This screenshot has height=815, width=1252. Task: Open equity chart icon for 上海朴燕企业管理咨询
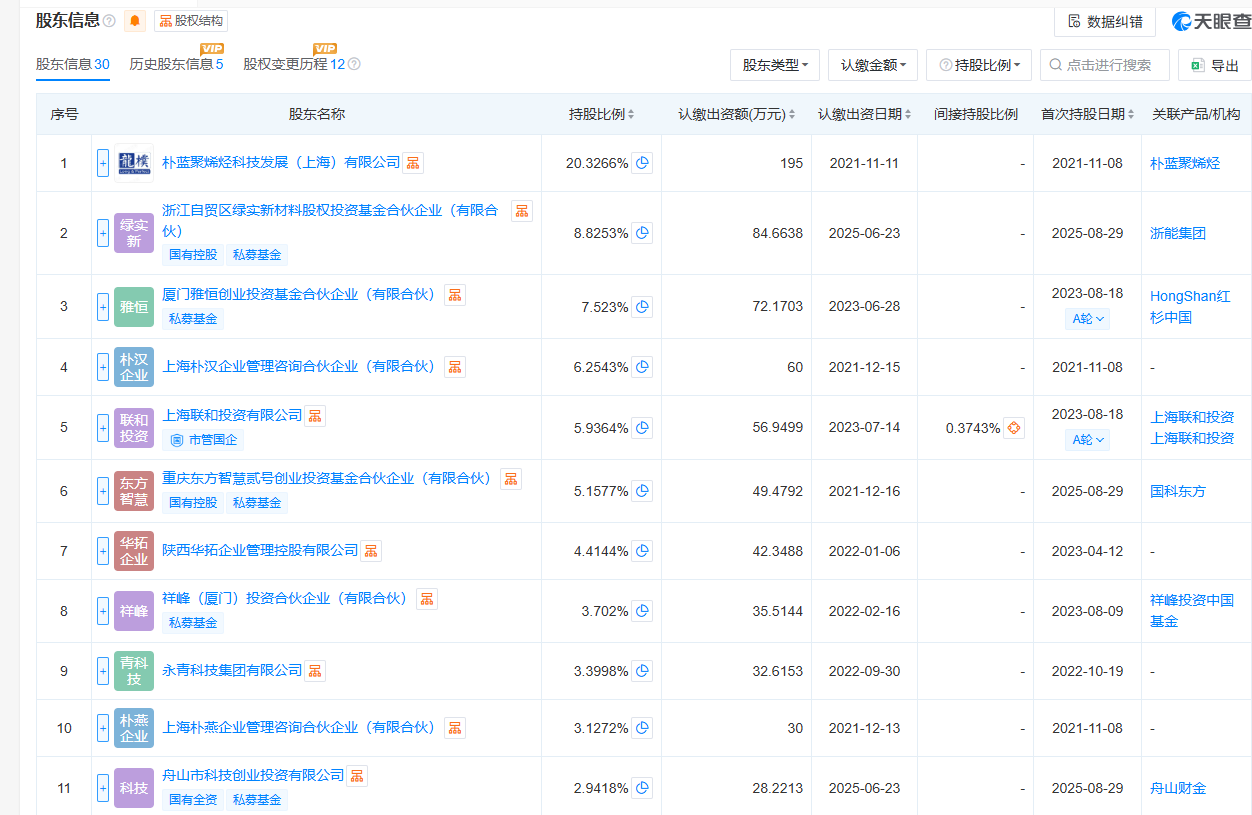[x=455, y=727]
